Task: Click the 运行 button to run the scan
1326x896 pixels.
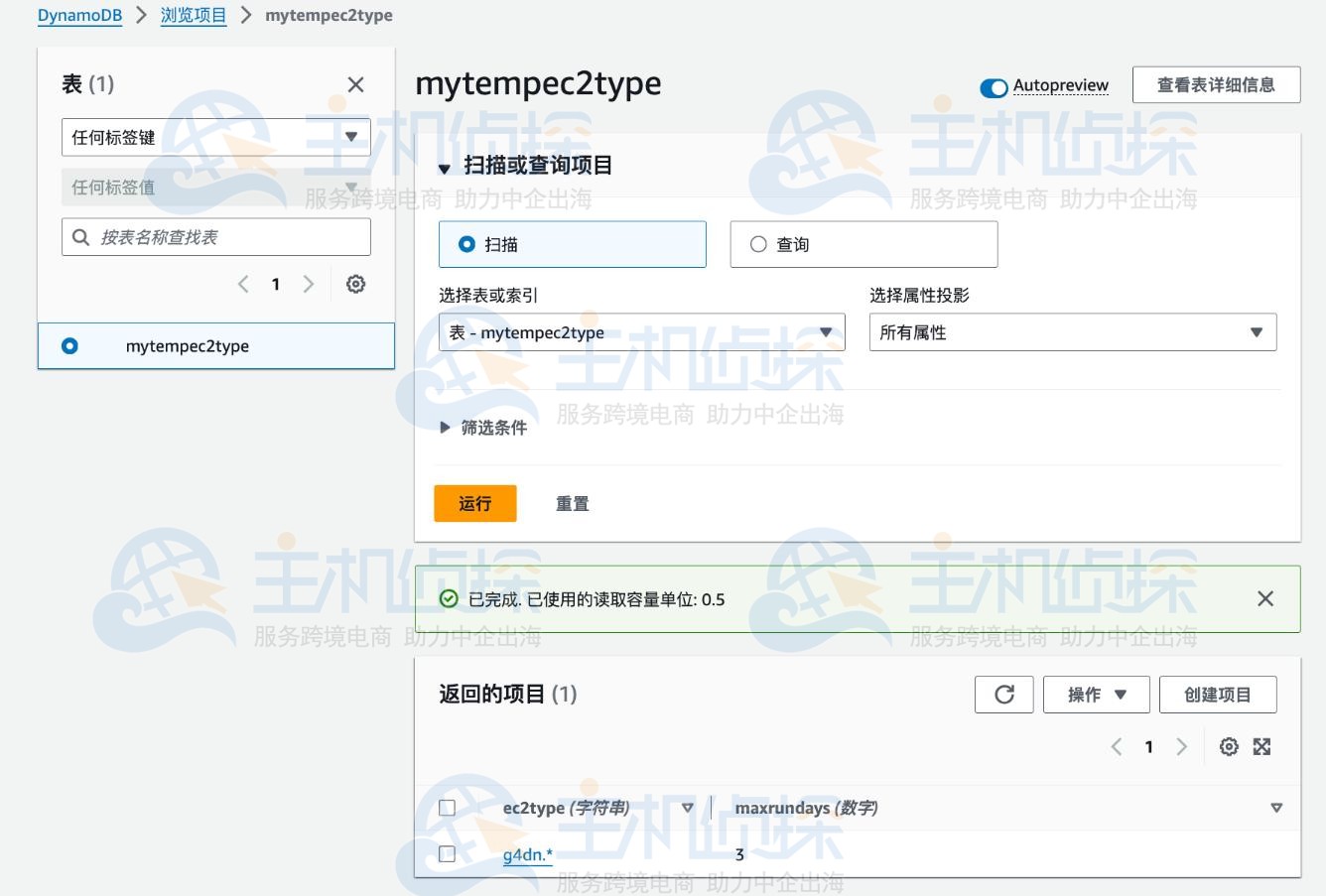Action: point(474,503)
